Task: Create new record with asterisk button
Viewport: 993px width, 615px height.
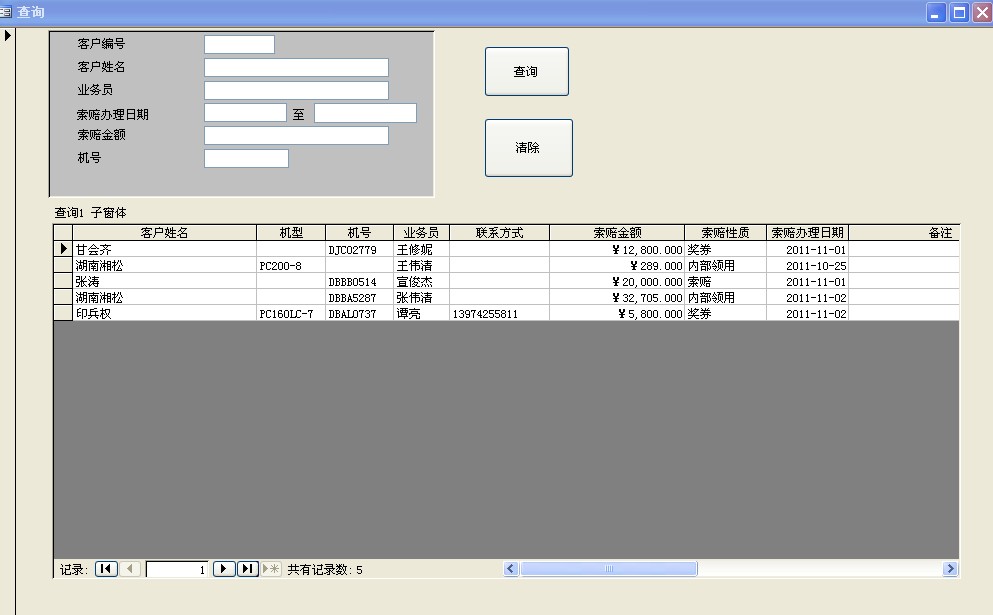Action: click(x=271, y=569)
